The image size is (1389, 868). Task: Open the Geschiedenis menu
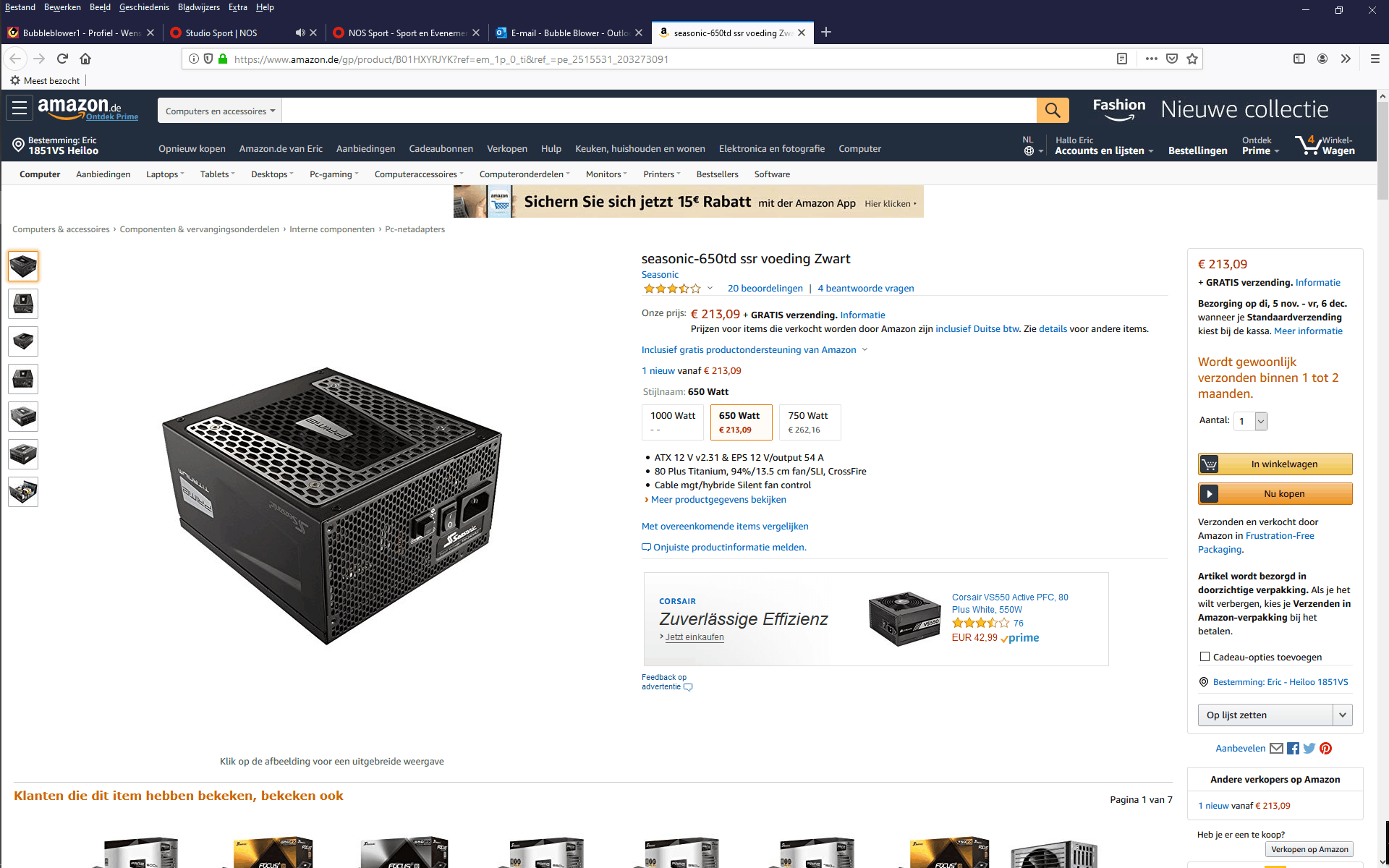click(144, 7)
